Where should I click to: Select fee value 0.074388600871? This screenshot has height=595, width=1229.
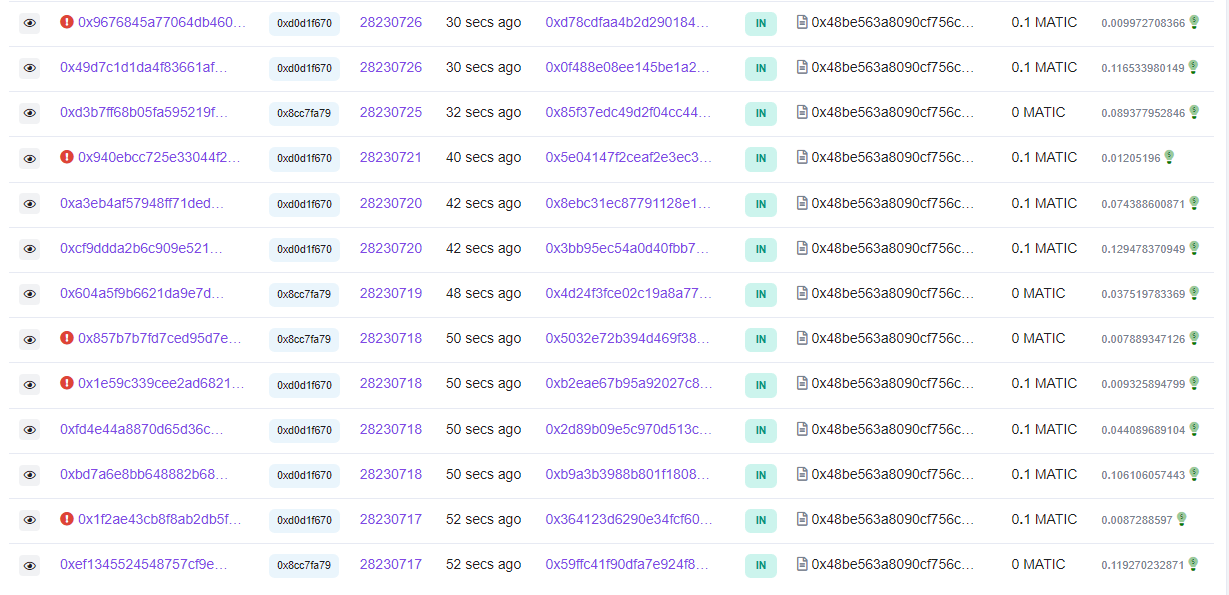point(1143,204)
